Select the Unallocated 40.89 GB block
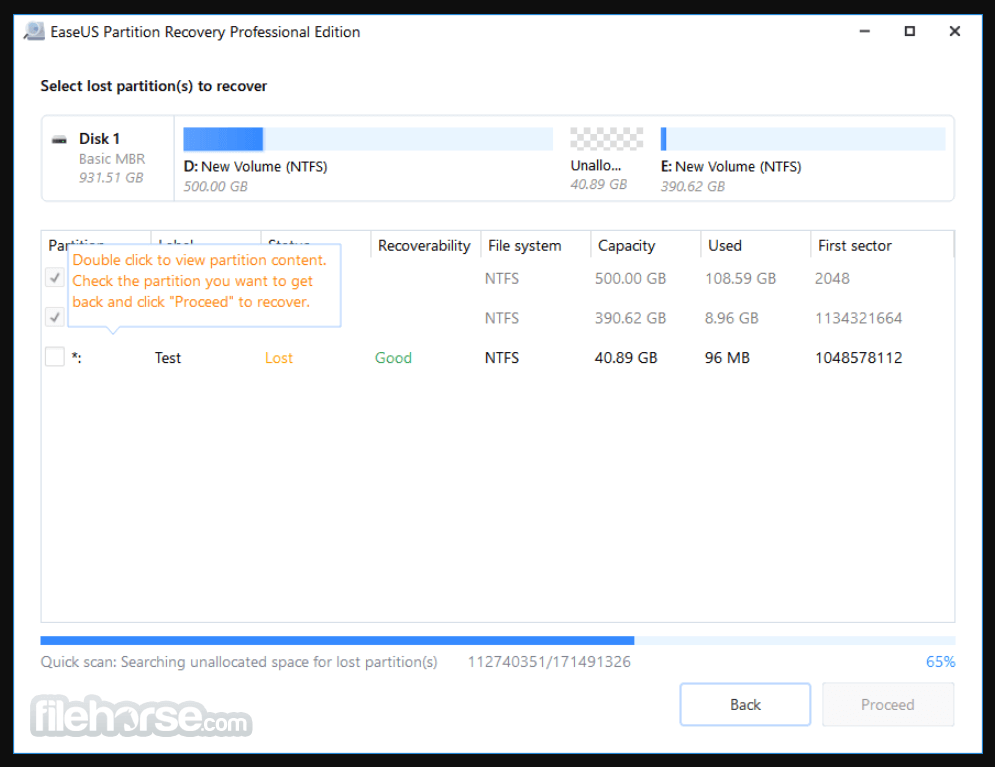Screen dimensions: 995x767 (x=606, y=138)
